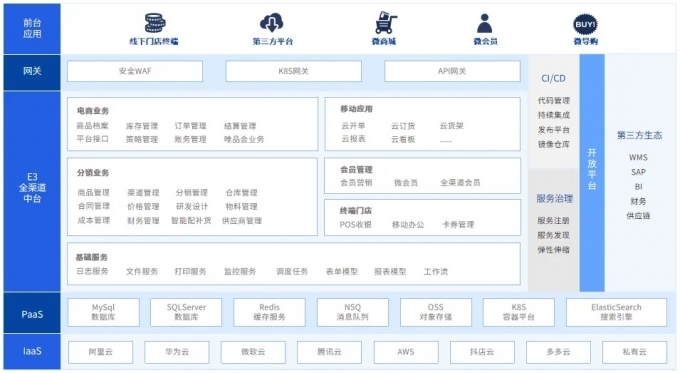Click 工作流 in 基础服务
This screenshot has height=373, width=680.
[x=436, y=272]
